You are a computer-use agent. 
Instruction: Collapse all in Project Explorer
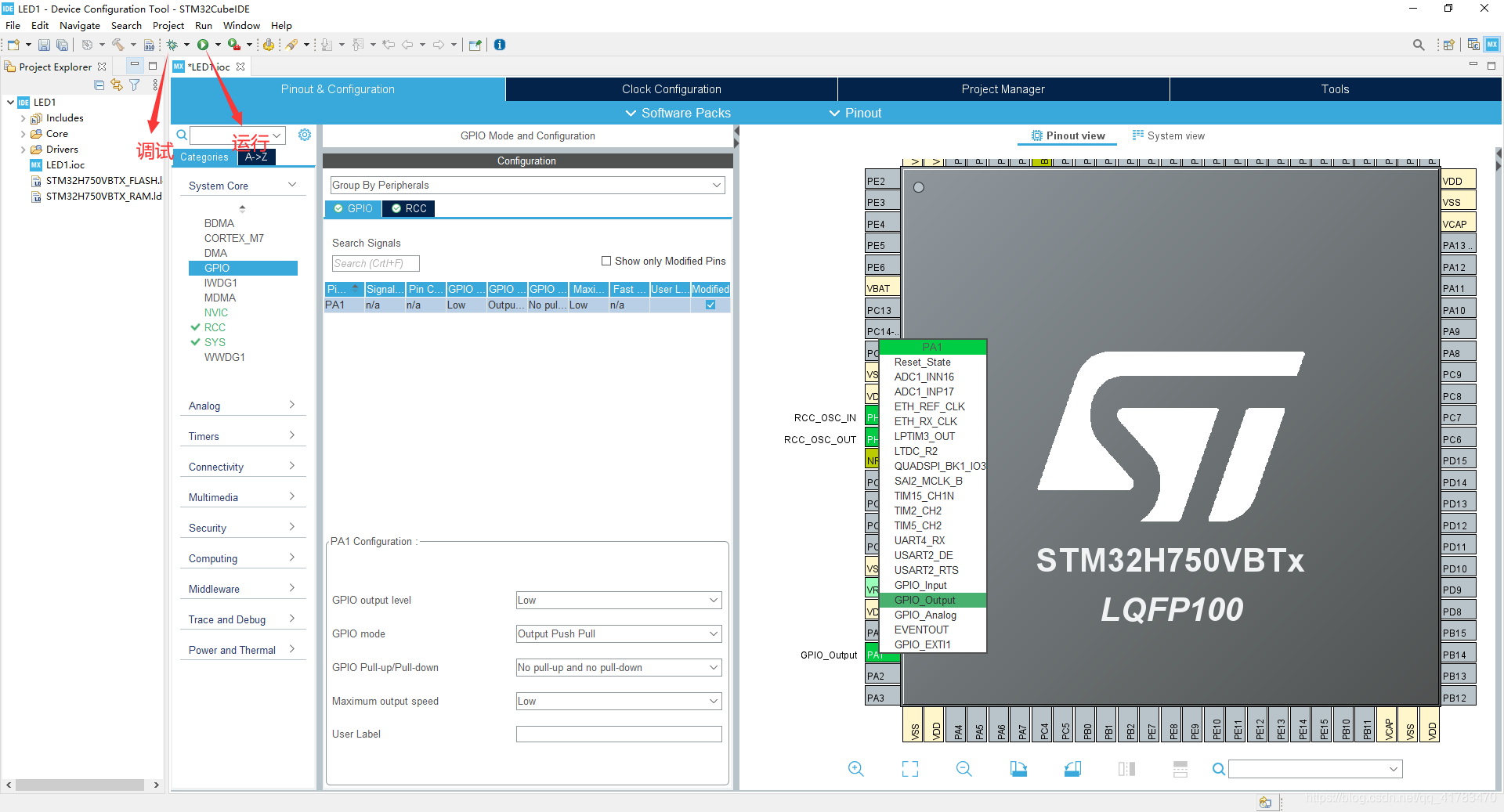point(99,85)
